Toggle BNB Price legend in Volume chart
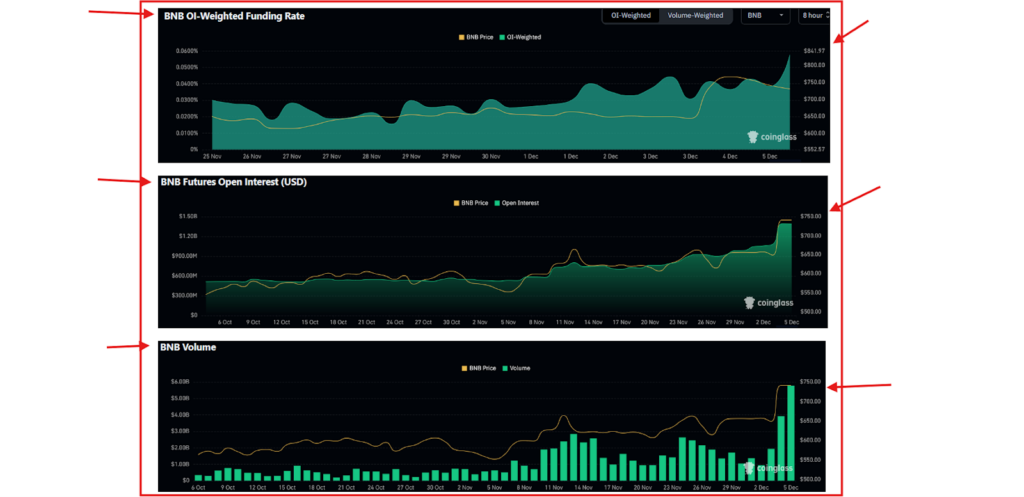 478,368
